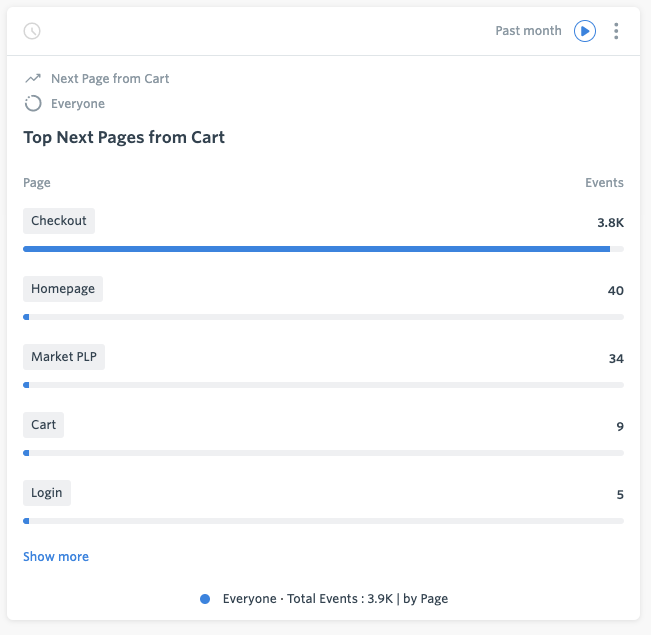
Task: Select the Cart page tag
Action: coord(44,425)
